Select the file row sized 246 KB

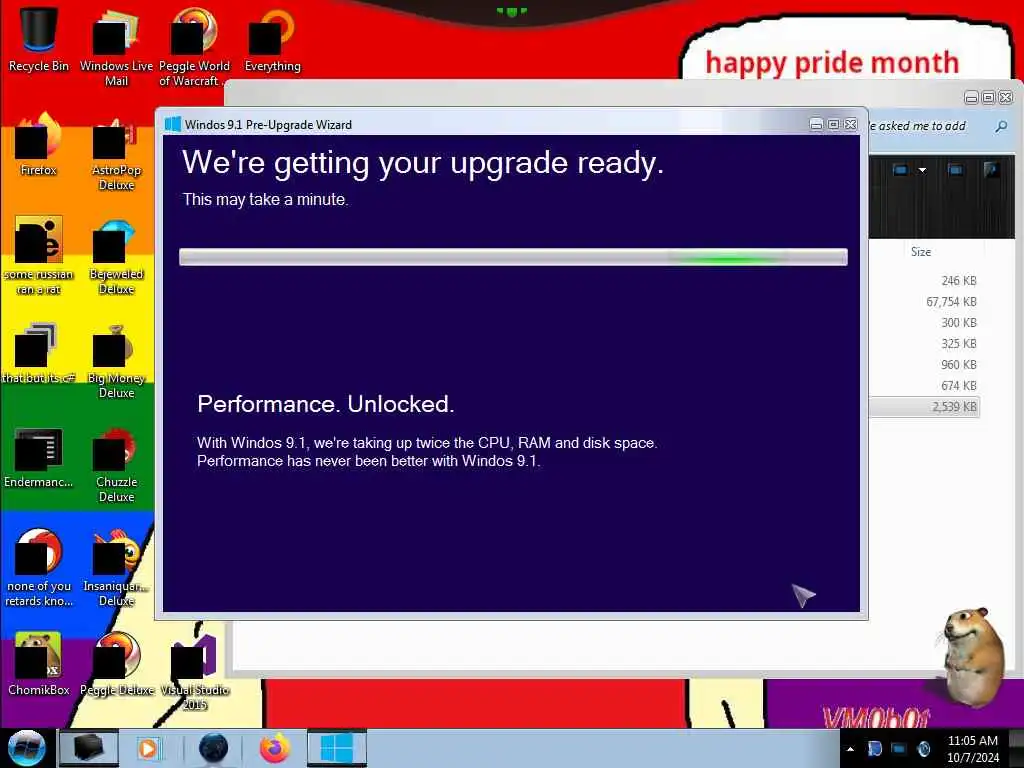click(x=925, y=281)
